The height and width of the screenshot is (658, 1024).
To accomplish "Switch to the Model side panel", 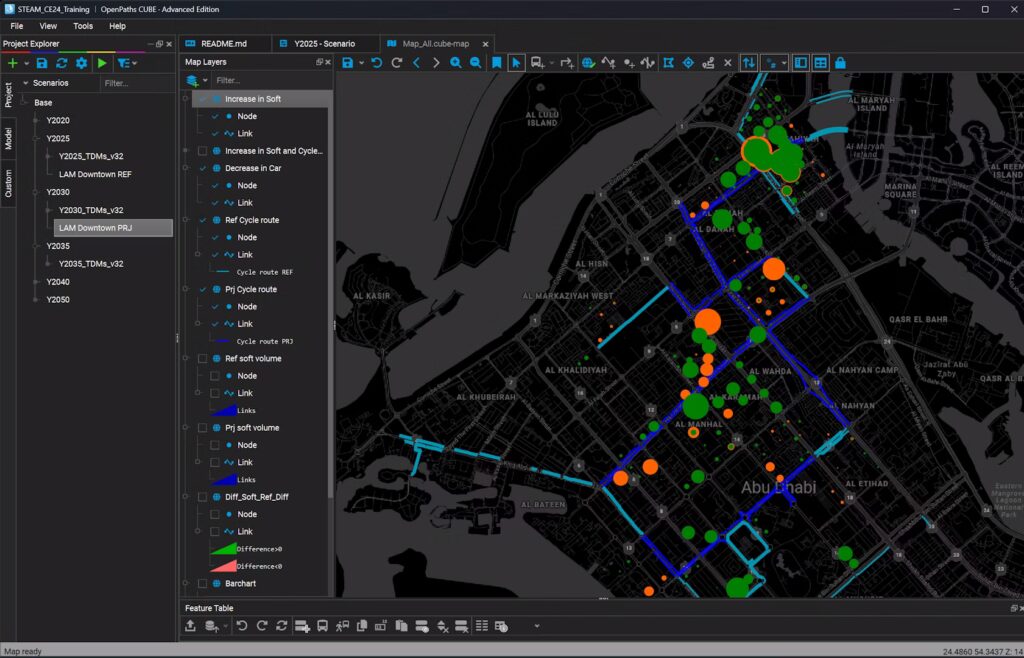I will (x=10, y=140).
